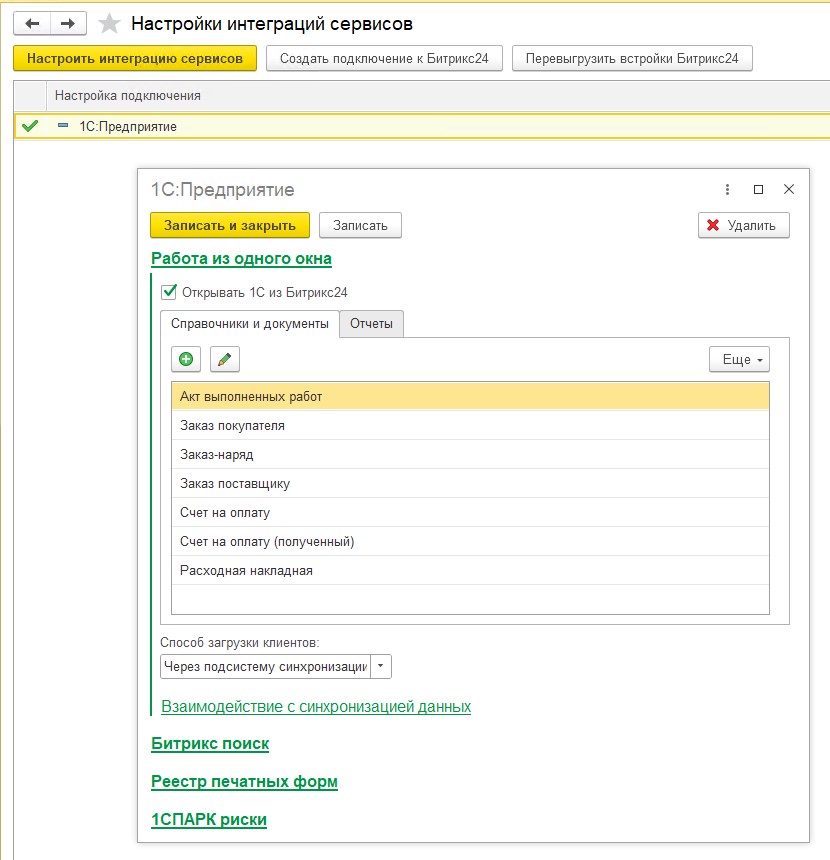Viewport: 830px width, 860px height.
Task: Switch to the Отчеты tab
Action: coord(371,324)
